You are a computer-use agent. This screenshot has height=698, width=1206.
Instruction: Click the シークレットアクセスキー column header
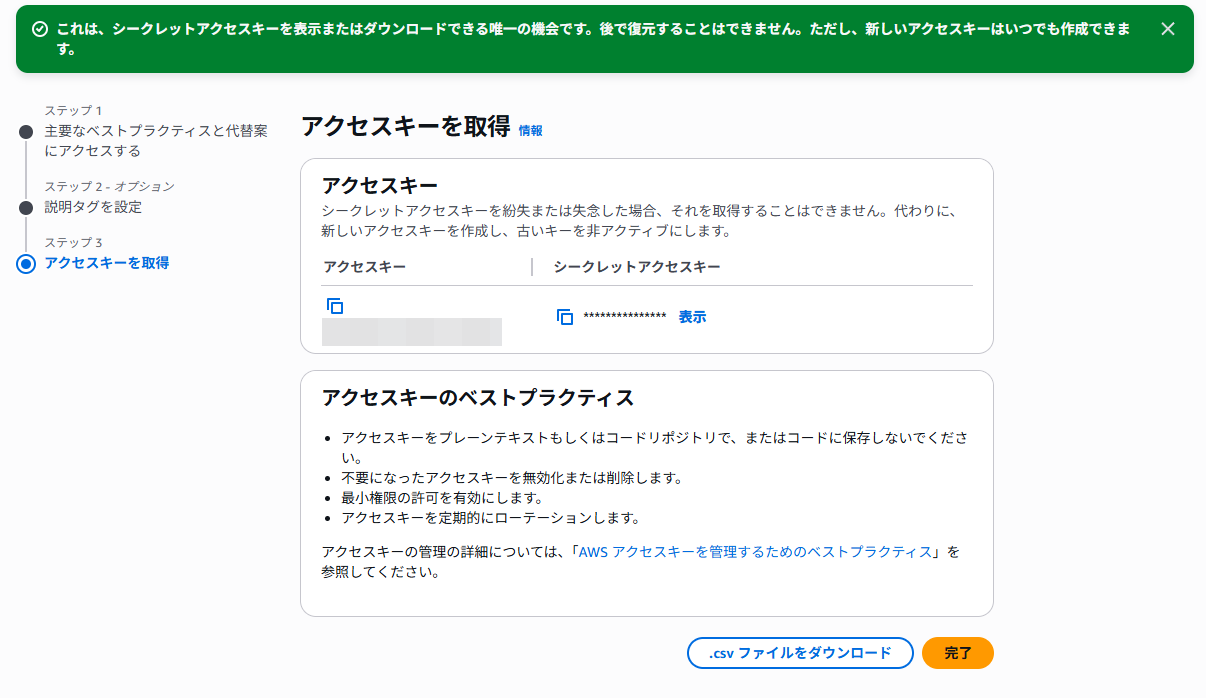pyautogui.click(x=637, y=267)
